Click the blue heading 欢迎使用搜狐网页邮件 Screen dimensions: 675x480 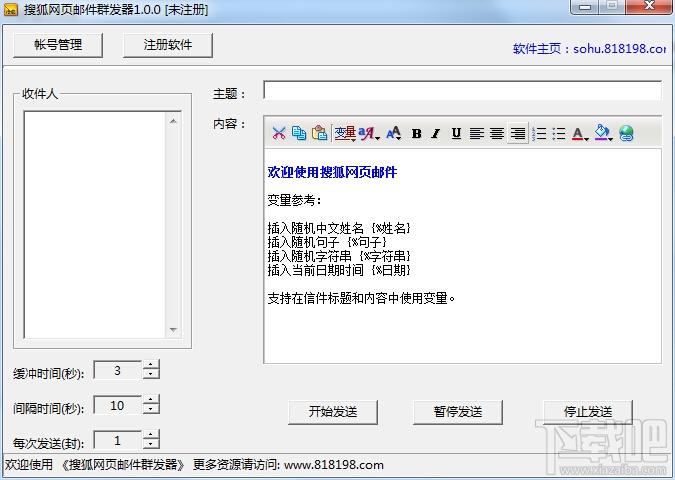click(332, 172)
